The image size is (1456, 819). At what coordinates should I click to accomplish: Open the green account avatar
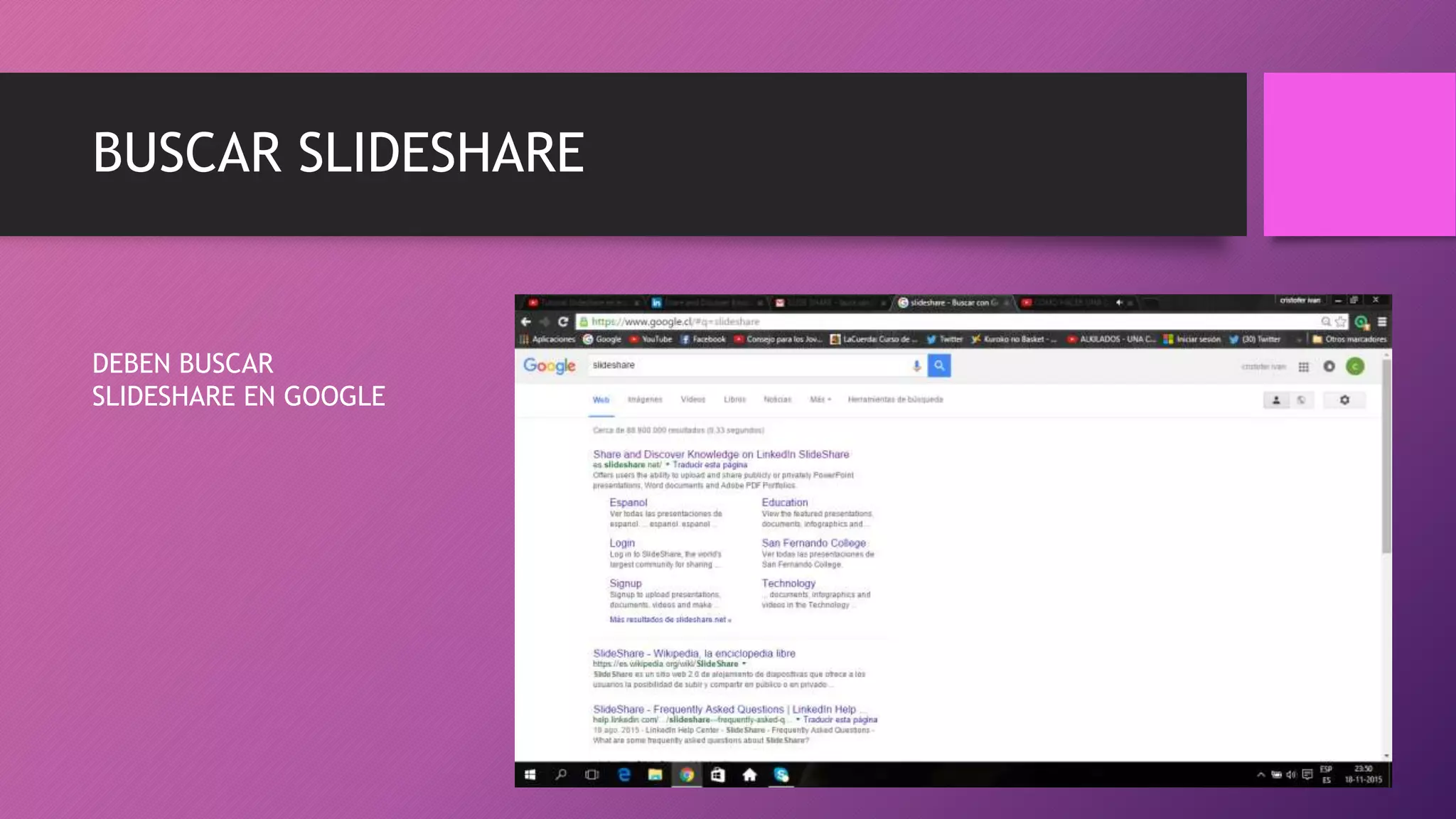pos(1355,366)
